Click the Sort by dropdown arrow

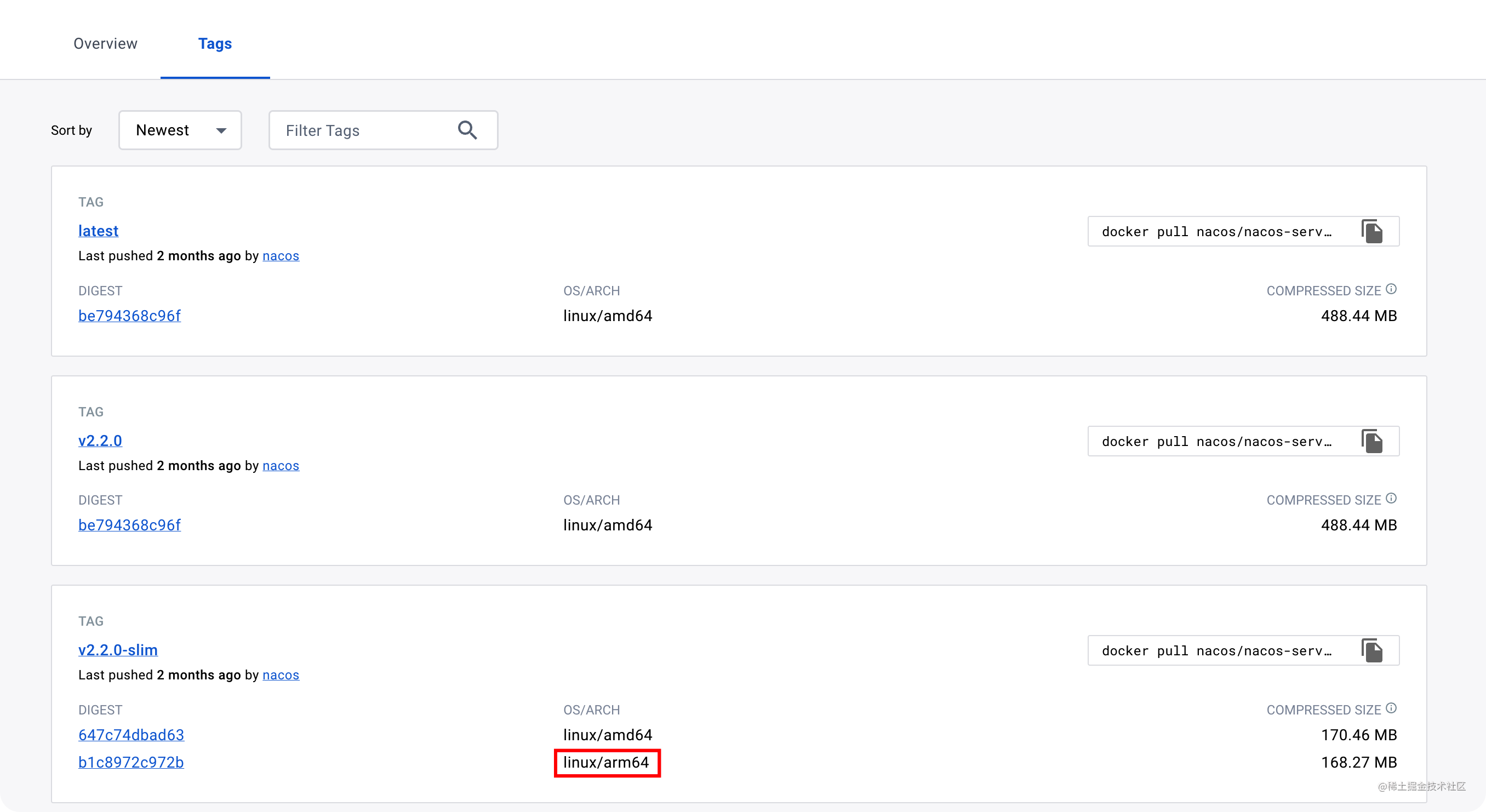[x=221, y=131]
